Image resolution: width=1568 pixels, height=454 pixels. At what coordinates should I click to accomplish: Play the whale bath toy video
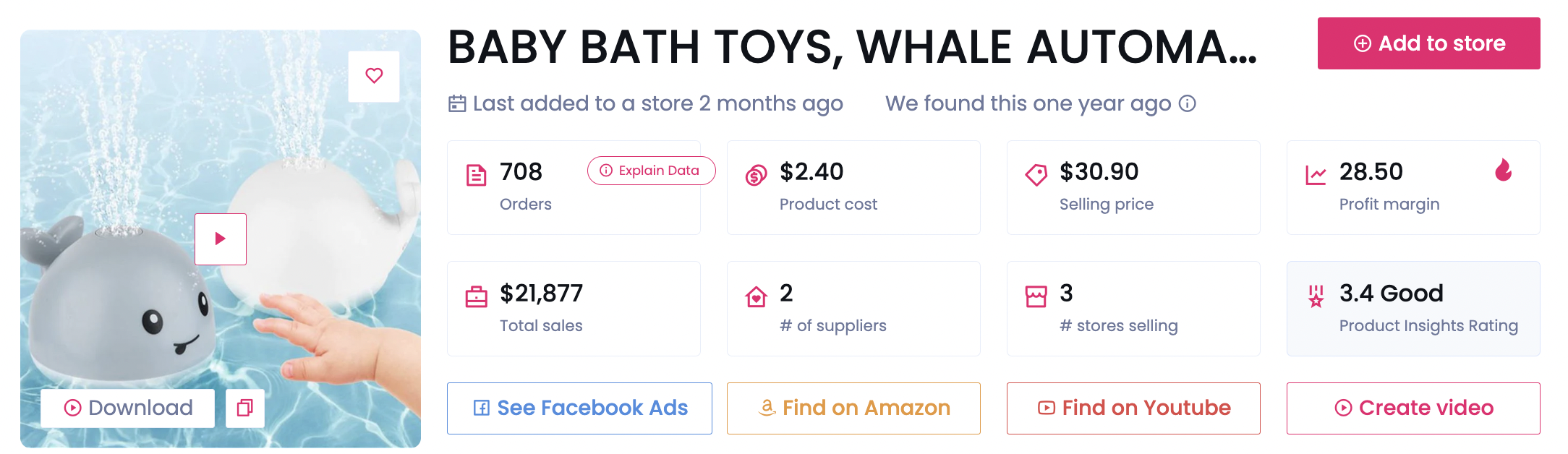point(221,239)
